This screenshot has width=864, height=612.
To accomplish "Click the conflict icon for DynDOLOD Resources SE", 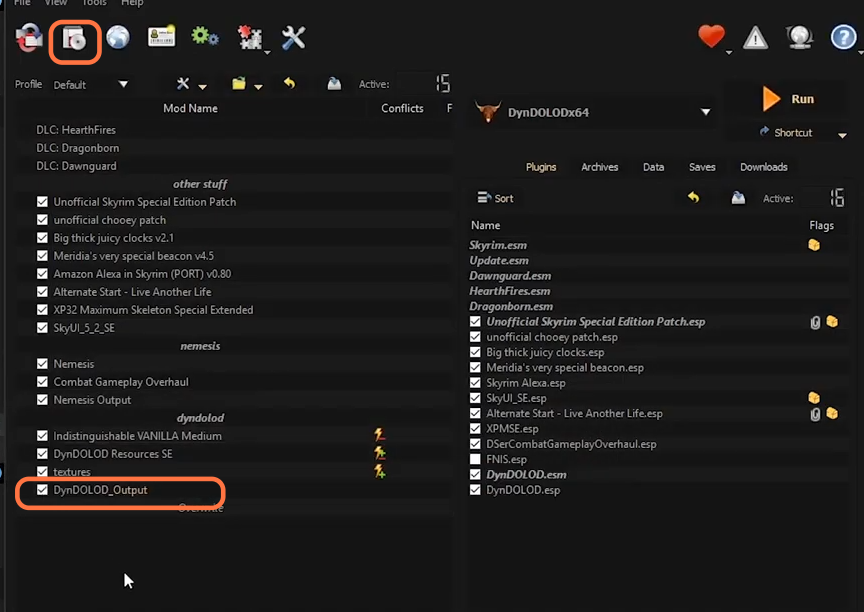I will tap(379, 453).
